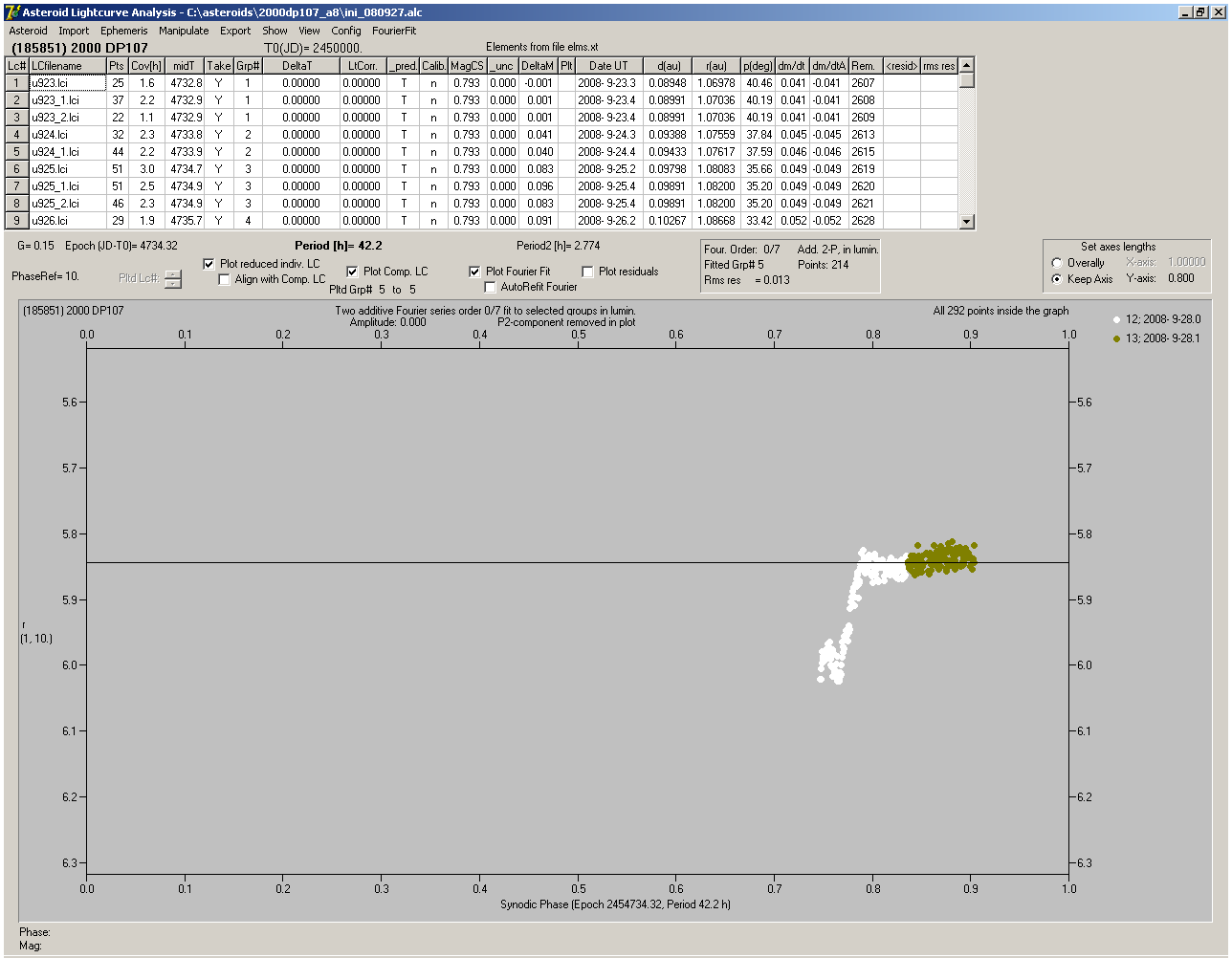Restore the window with title bar restore button
The height and width of the screenshot is (958, 1232).
tap(1201, 12)
